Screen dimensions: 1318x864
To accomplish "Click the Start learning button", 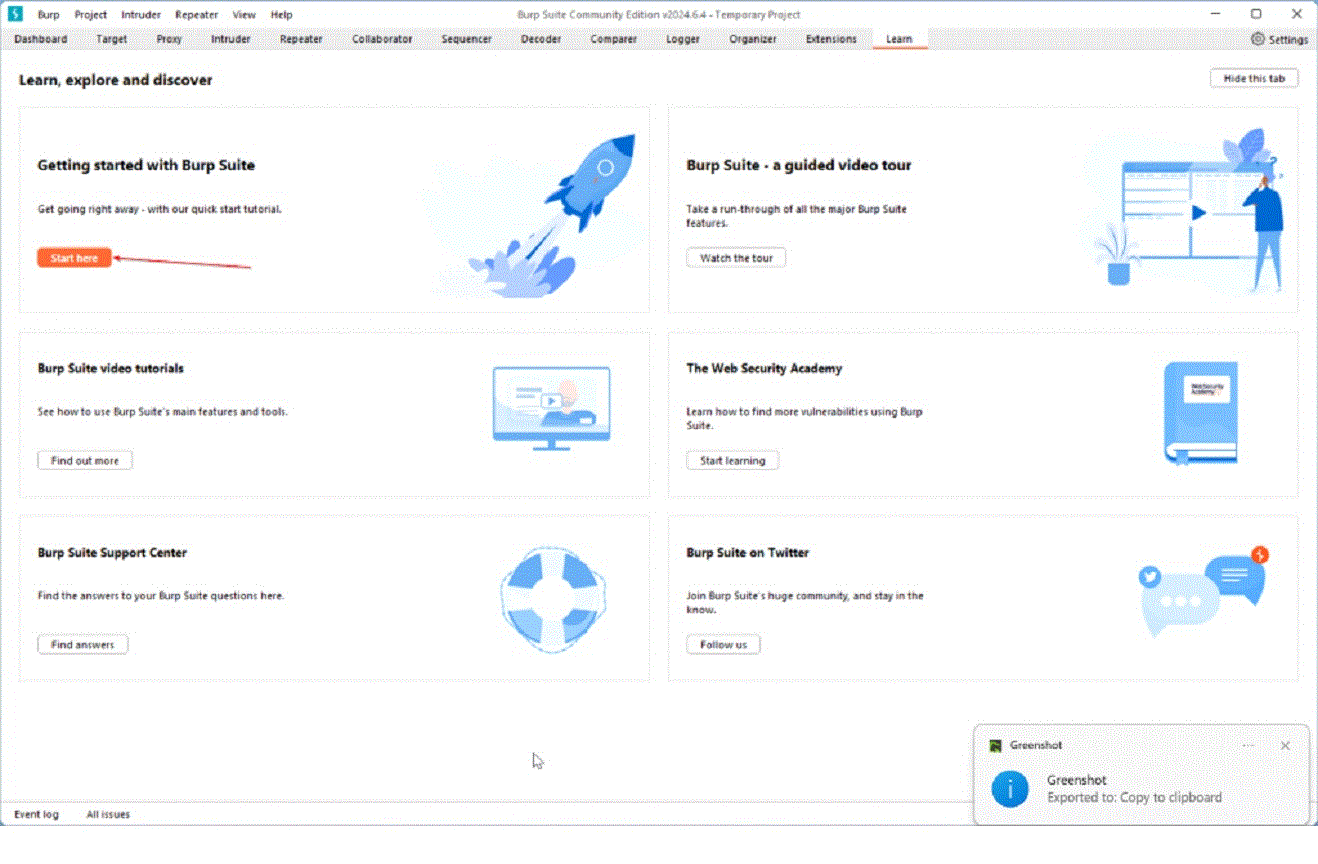I will click(x=732, y=461).
